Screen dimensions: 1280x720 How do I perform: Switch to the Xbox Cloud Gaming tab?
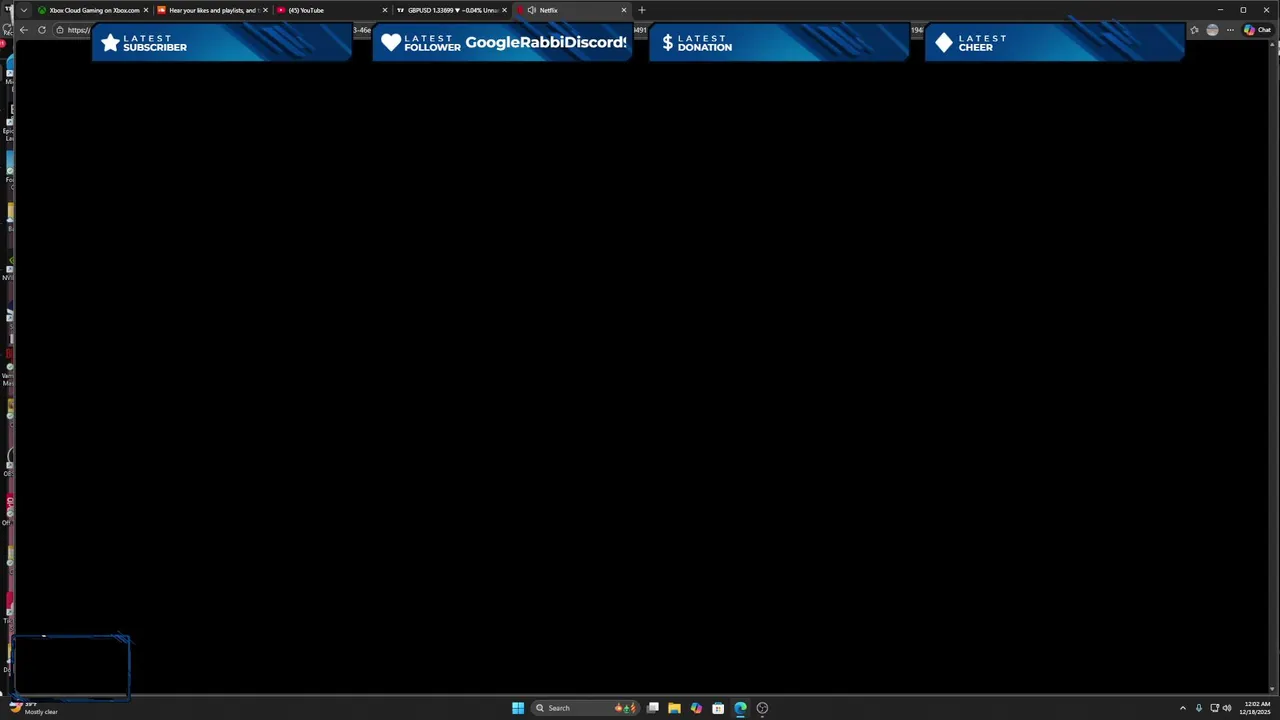coord(92,10)
